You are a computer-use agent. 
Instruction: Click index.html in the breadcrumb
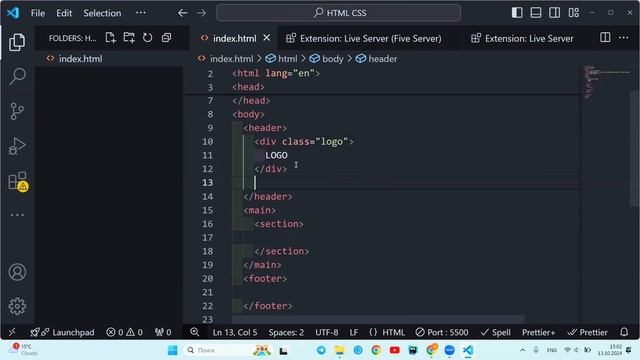231,59
